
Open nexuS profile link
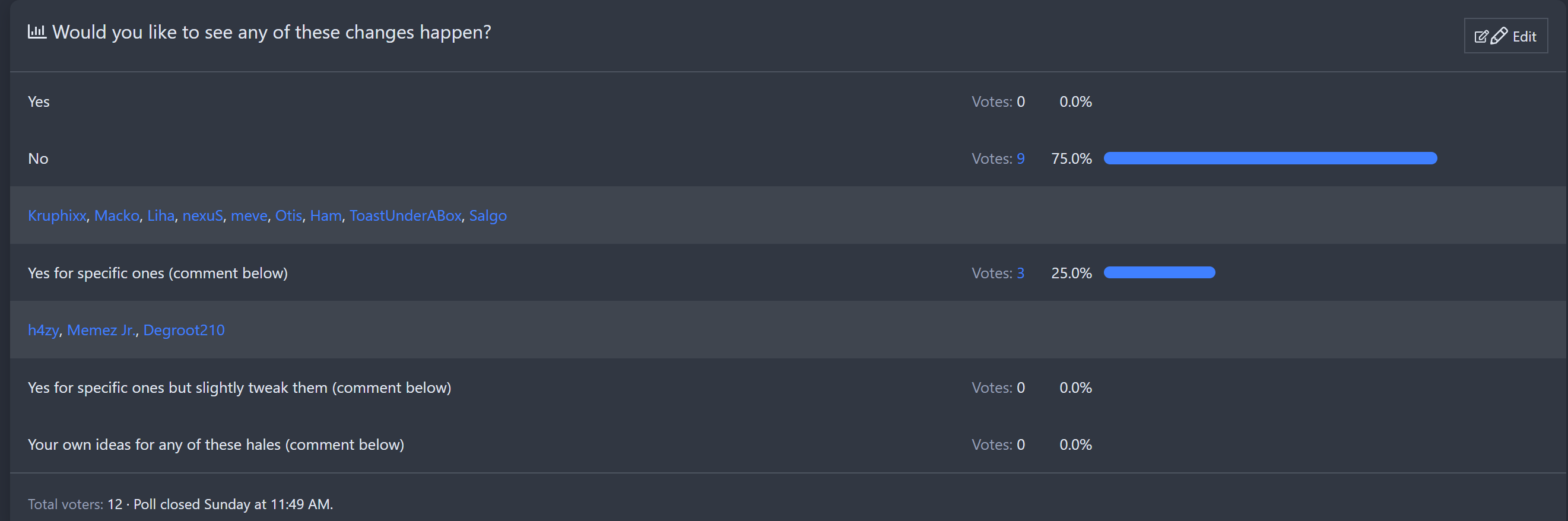(x=203, y=215)
